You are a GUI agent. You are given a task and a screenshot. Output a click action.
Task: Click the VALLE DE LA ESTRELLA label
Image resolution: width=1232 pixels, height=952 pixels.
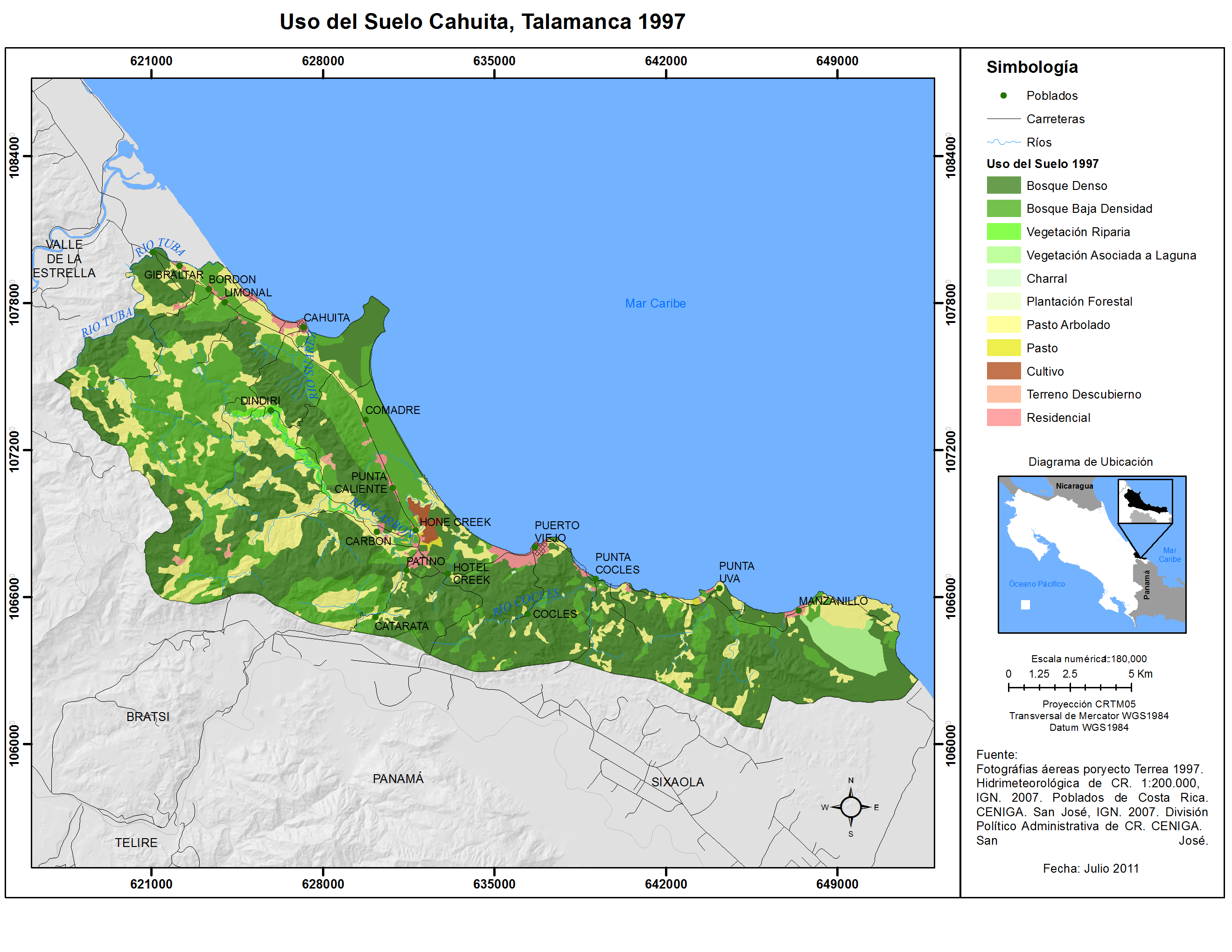pos(64,259)
